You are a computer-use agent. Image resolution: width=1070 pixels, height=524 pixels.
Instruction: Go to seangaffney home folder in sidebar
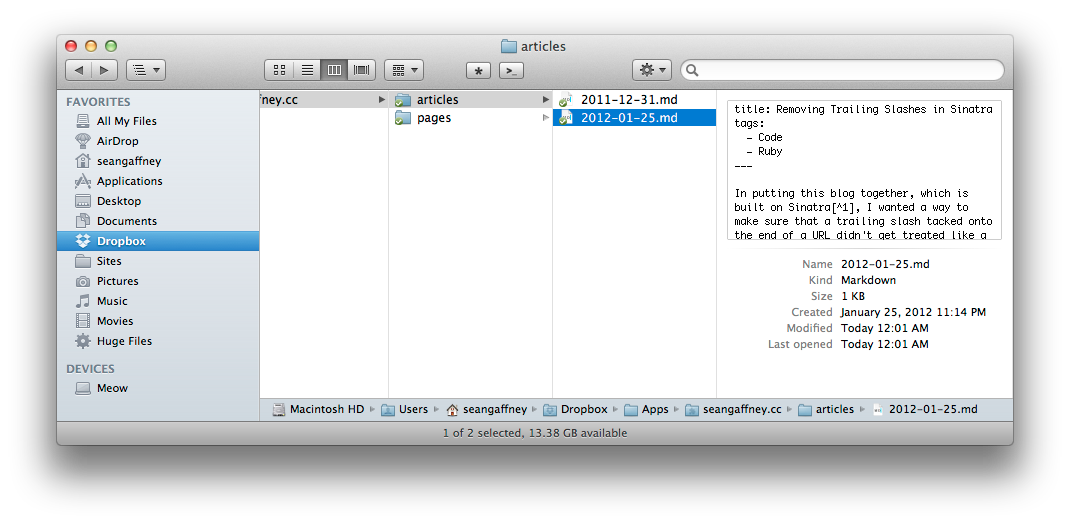tap(131, 161)
